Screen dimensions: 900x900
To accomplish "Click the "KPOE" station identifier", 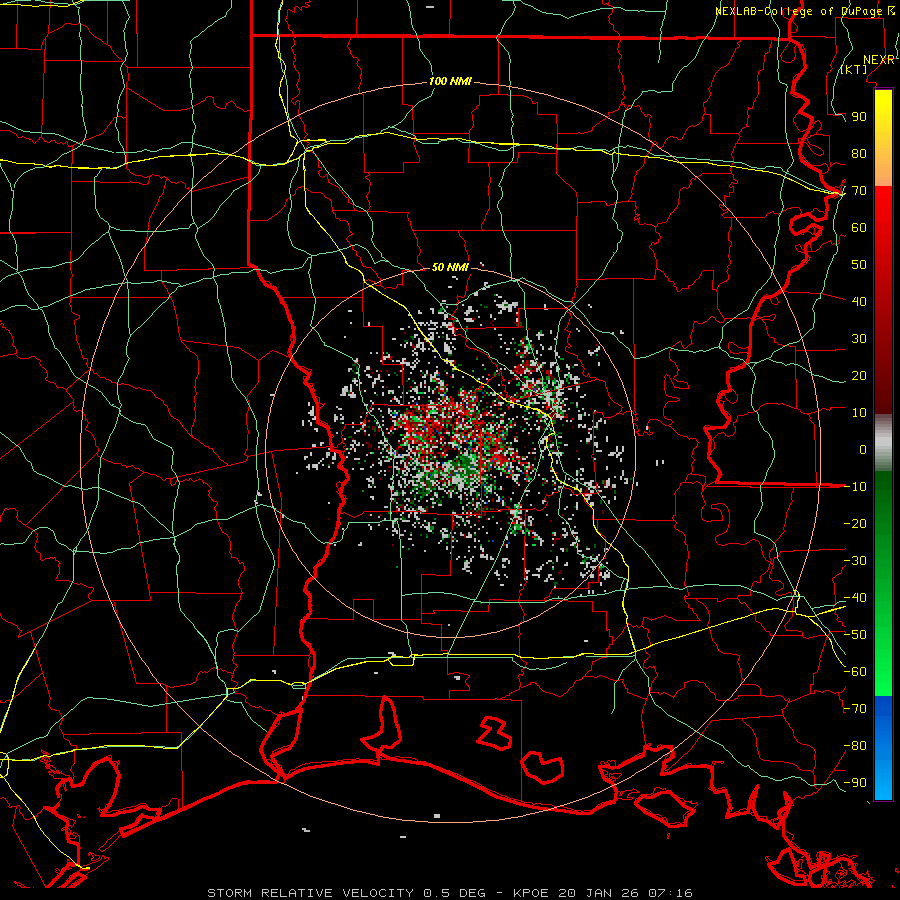I will [x=530, y=893].
